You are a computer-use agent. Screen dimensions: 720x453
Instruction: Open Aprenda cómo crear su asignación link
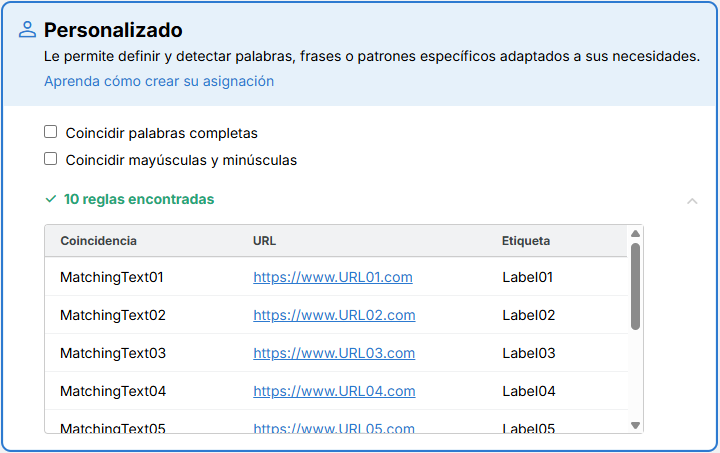(159, 81)
